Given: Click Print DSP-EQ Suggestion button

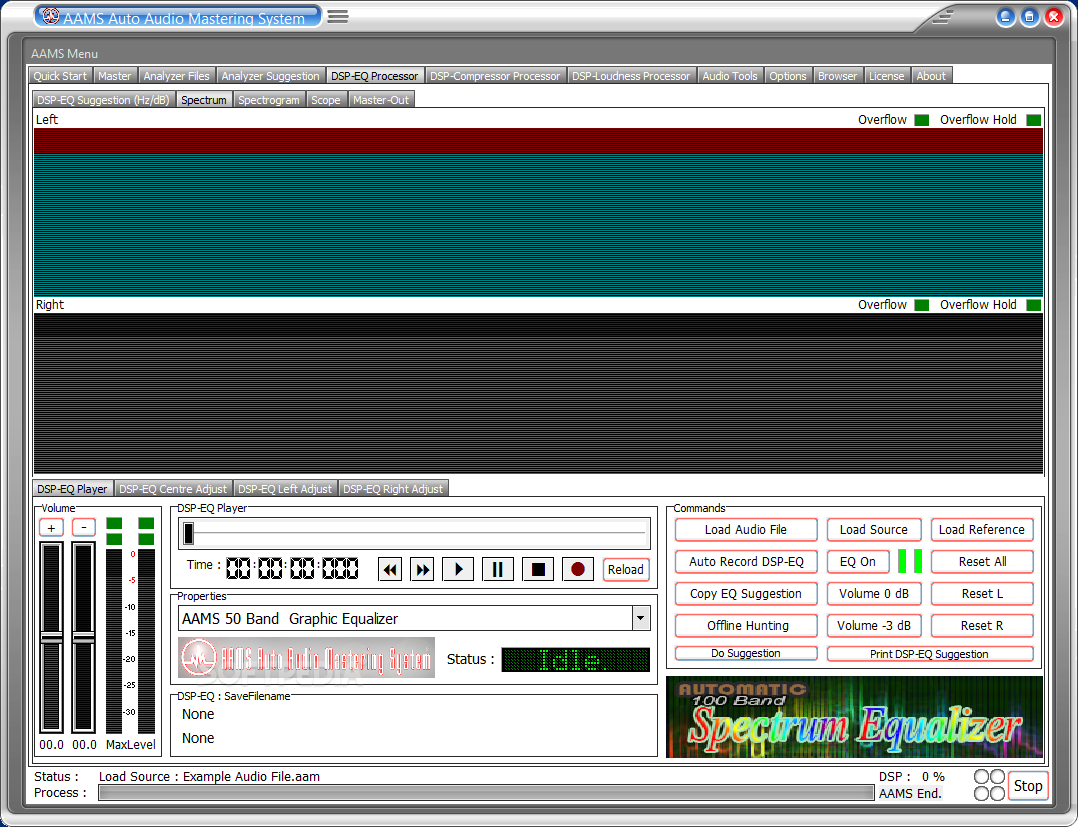Looking at the screenshot, I should coord(930,654).
